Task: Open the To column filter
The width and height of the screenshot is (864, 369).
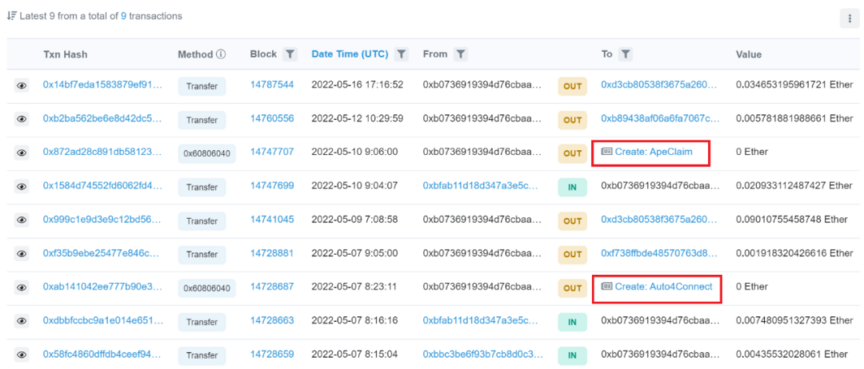Action: coord(625,54)
